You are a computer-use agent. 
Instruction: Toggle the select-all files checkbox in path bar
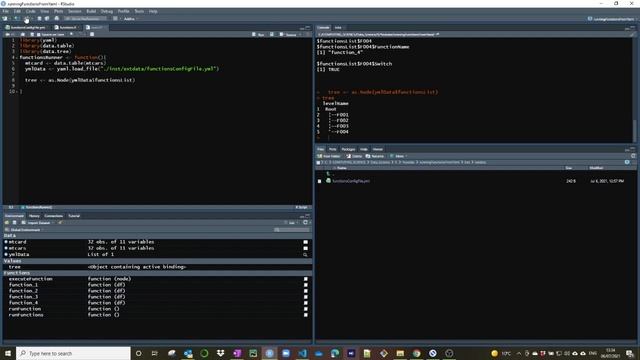point(318,162)
